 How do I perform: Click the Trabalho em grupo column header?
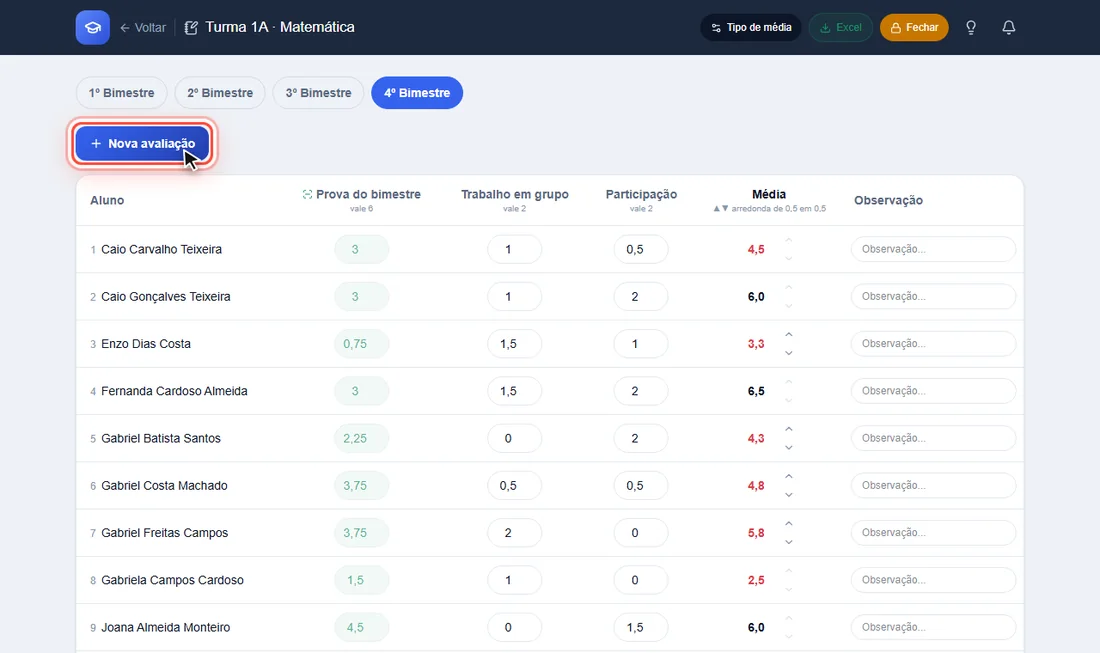click(514, 194)
